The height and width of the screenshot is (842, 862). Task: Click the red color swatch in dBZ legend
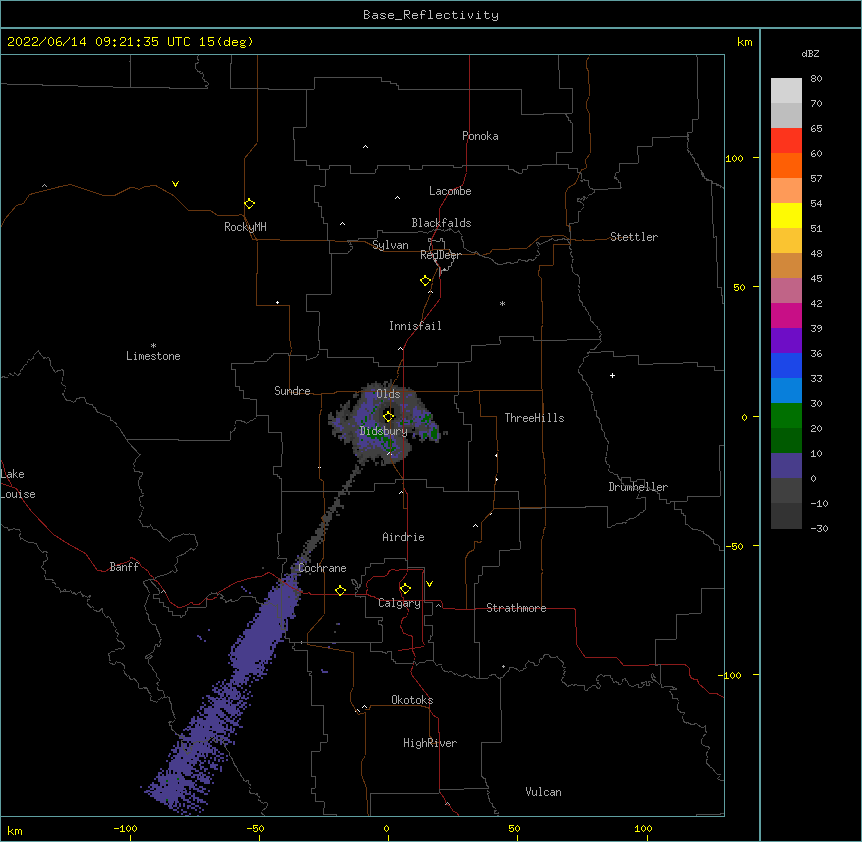pos(786,140)
